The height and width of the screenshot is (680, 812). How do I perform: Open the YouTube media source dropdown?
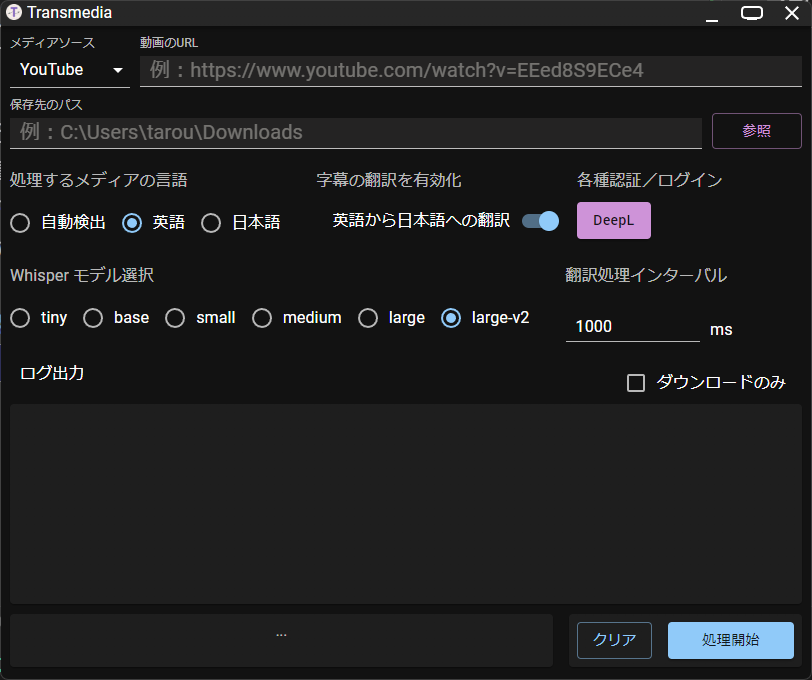pos(69,70)
